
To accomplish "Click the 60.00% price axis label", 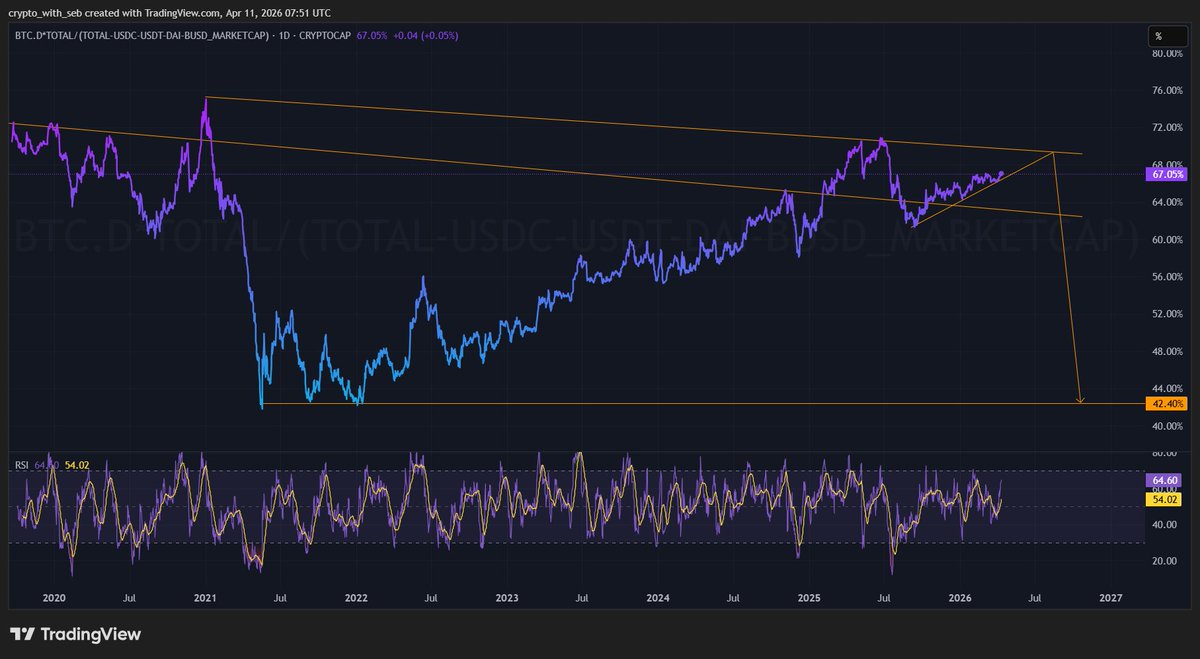I will pos(1168,240).
